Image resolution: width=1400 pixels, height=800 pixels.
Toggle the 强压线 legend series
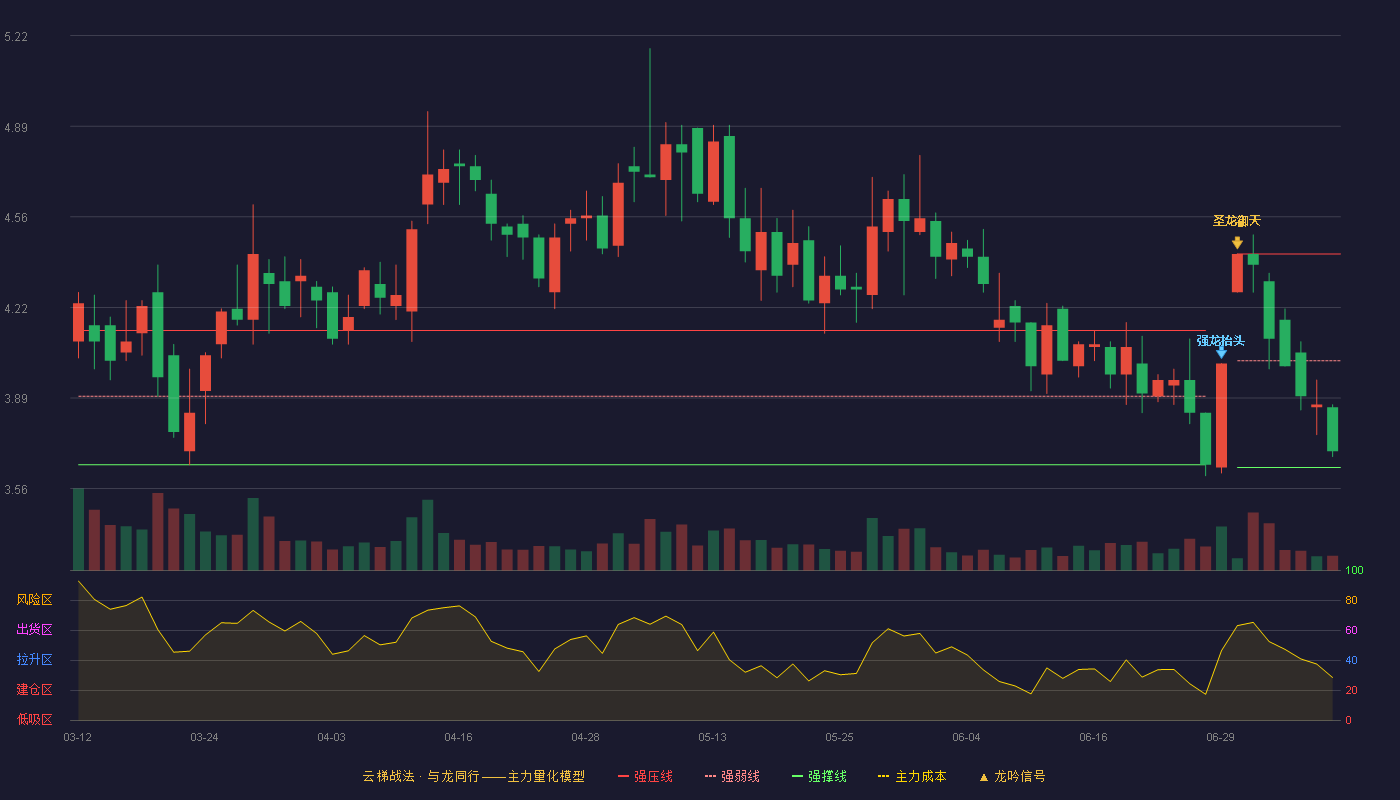[645, 776]
